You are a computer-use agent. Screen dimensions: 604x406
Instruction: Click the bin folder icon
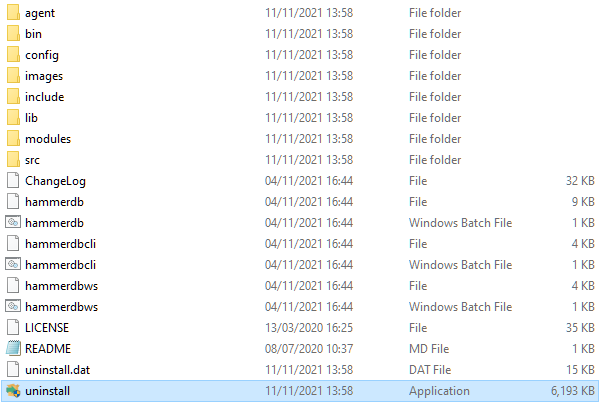(13, 34)
